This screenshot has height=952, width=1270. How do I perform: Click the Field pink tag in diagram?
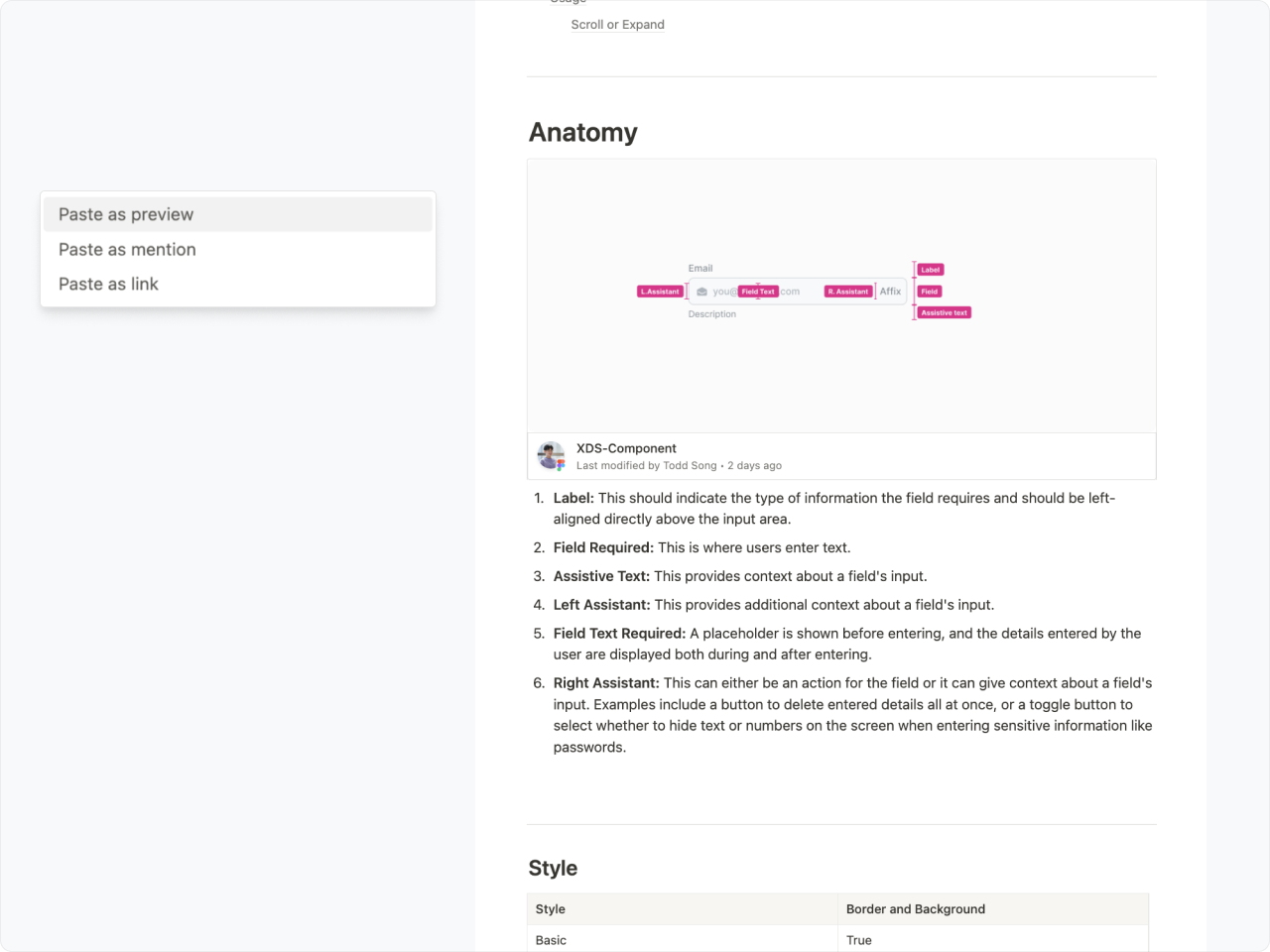930,292
